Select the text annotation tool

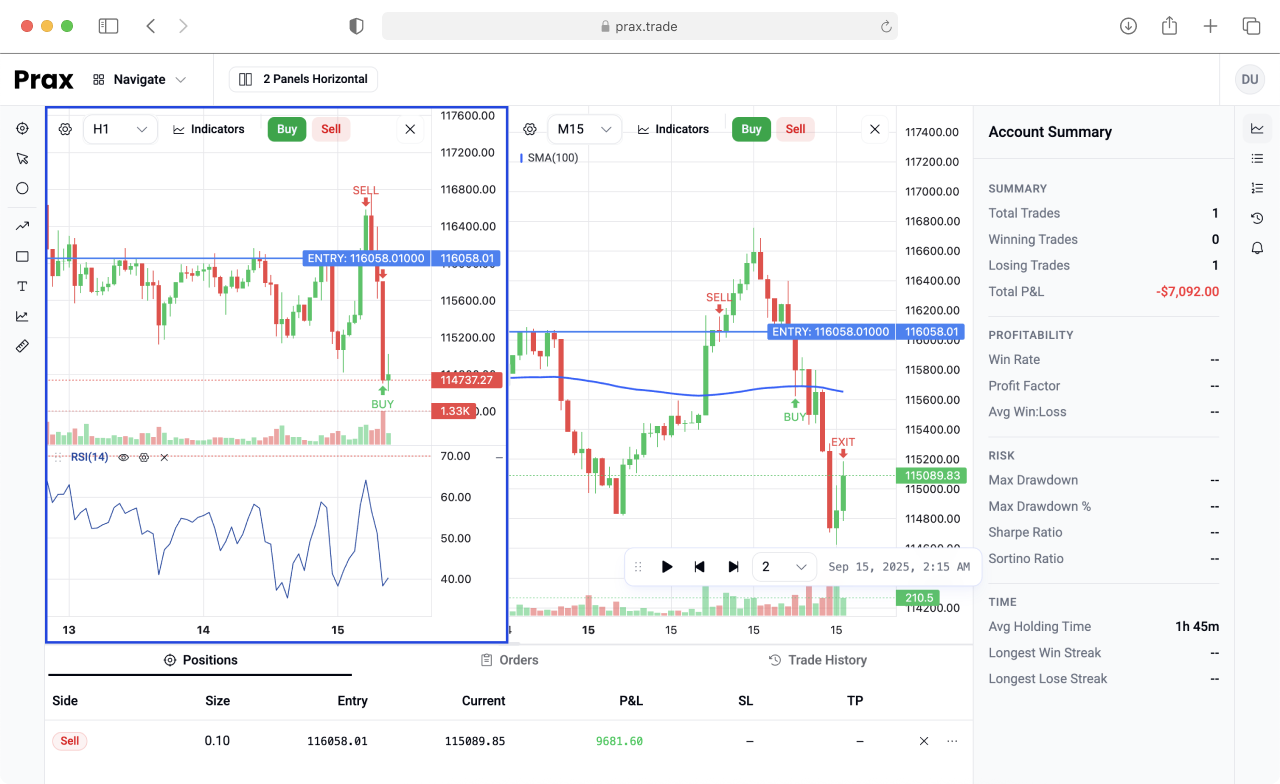click(22, 286)
